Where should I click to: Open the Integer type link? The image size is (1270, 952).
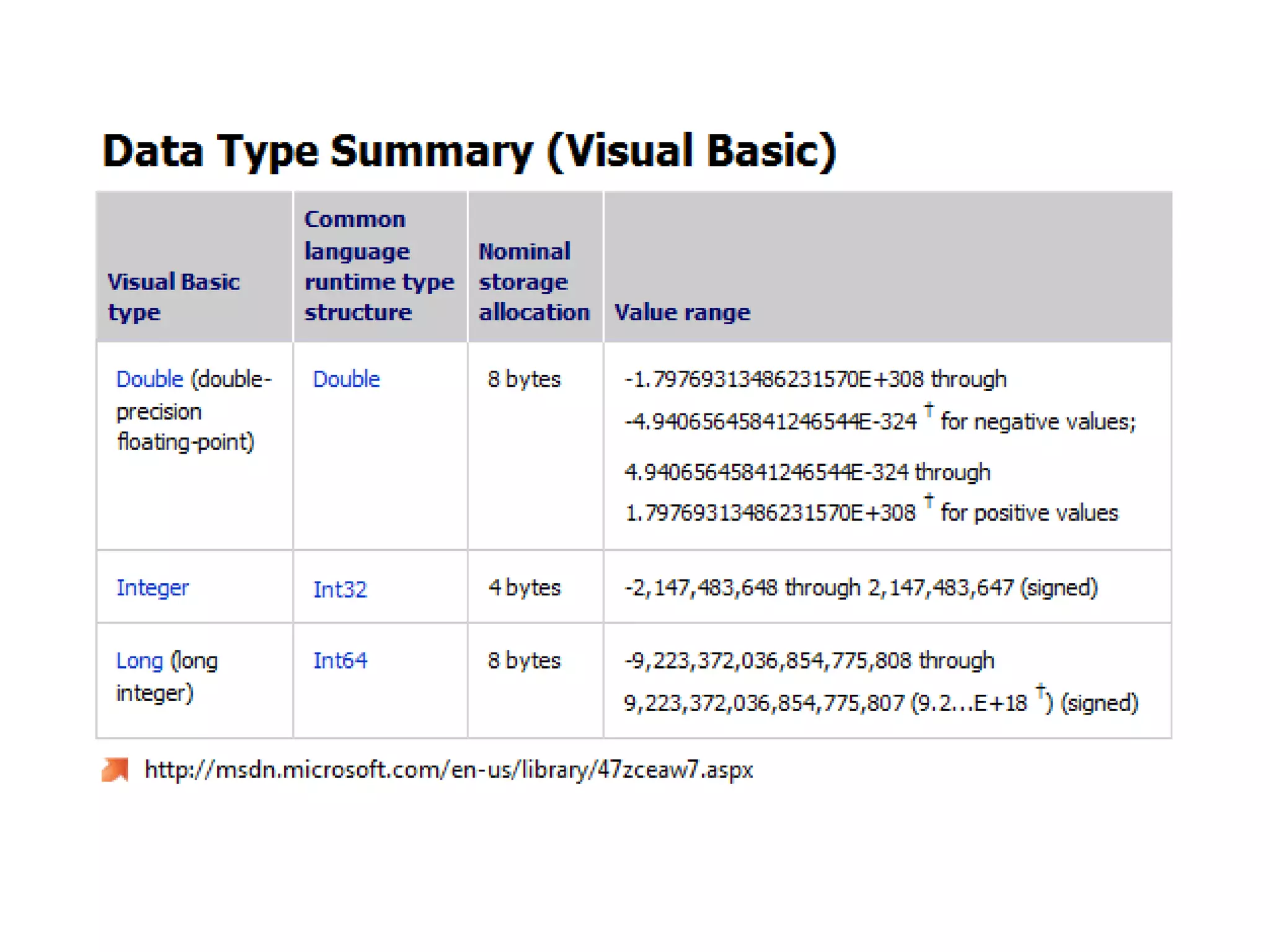coord(153,588)
